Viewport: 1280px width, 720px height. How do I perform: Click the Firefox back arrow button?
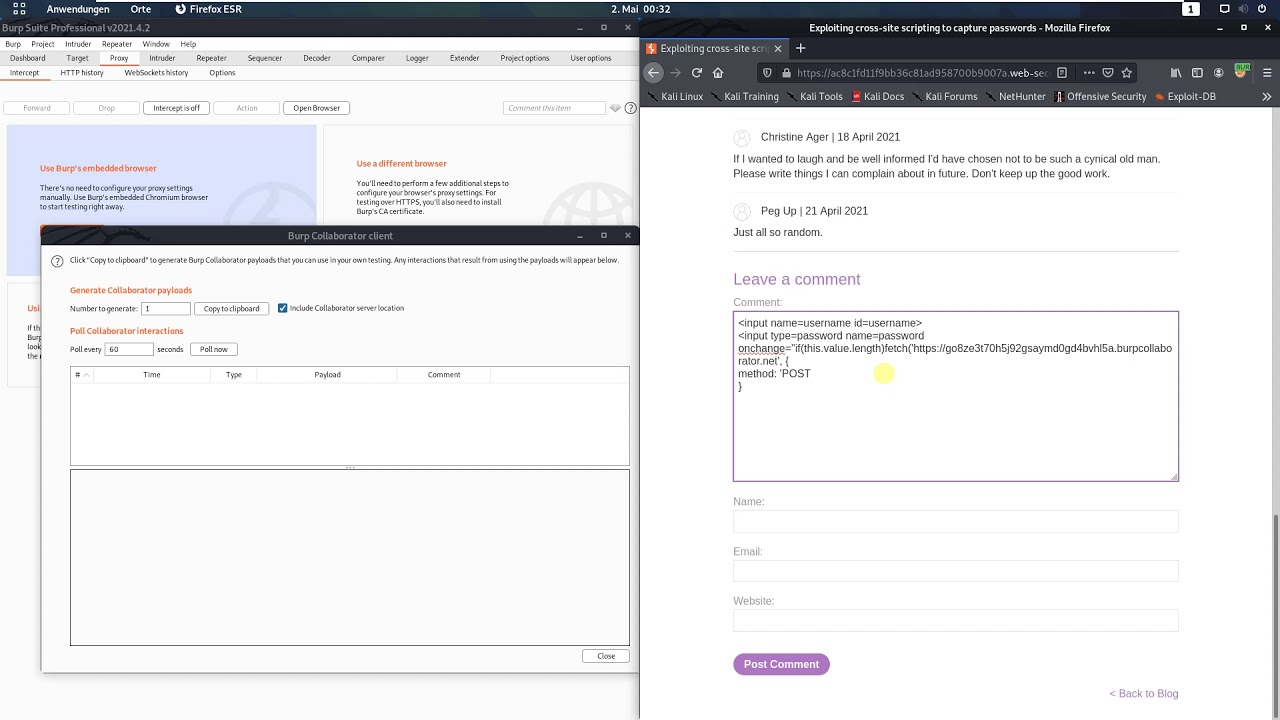pyautogui.click(x=653, y=73)
